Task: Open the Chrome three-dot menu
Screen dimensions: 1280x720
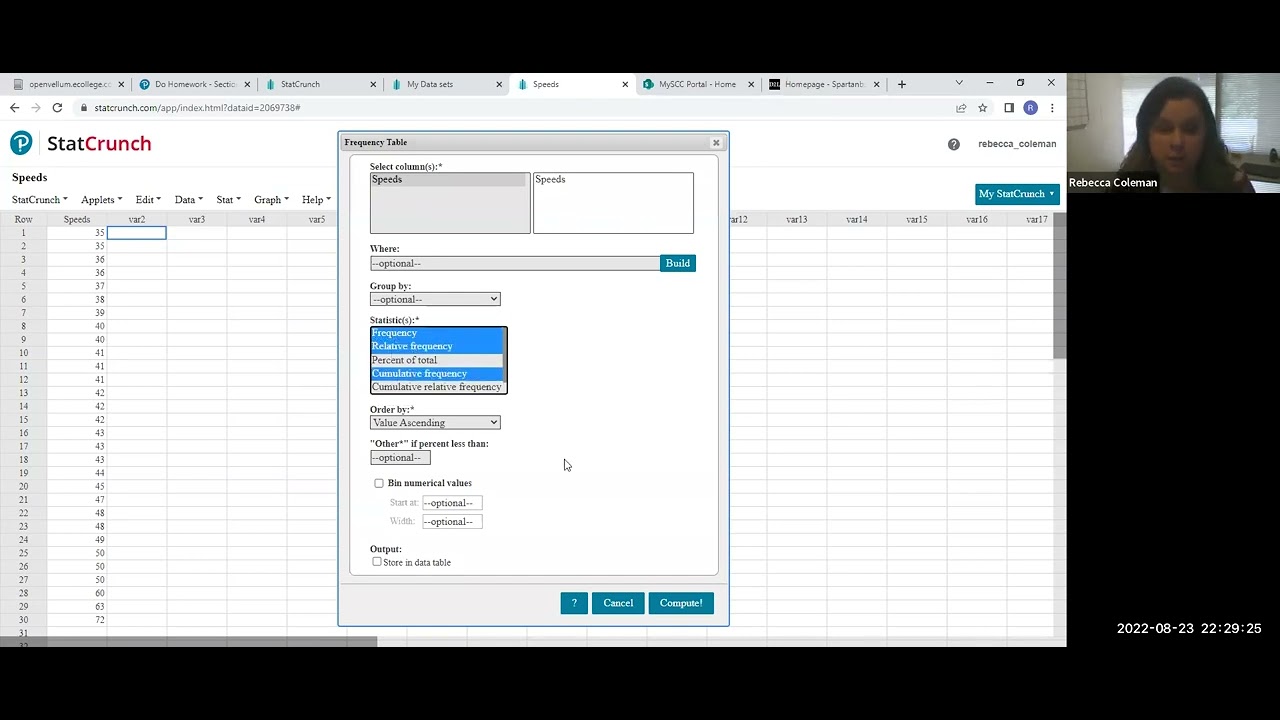Action: point(1051,108)
